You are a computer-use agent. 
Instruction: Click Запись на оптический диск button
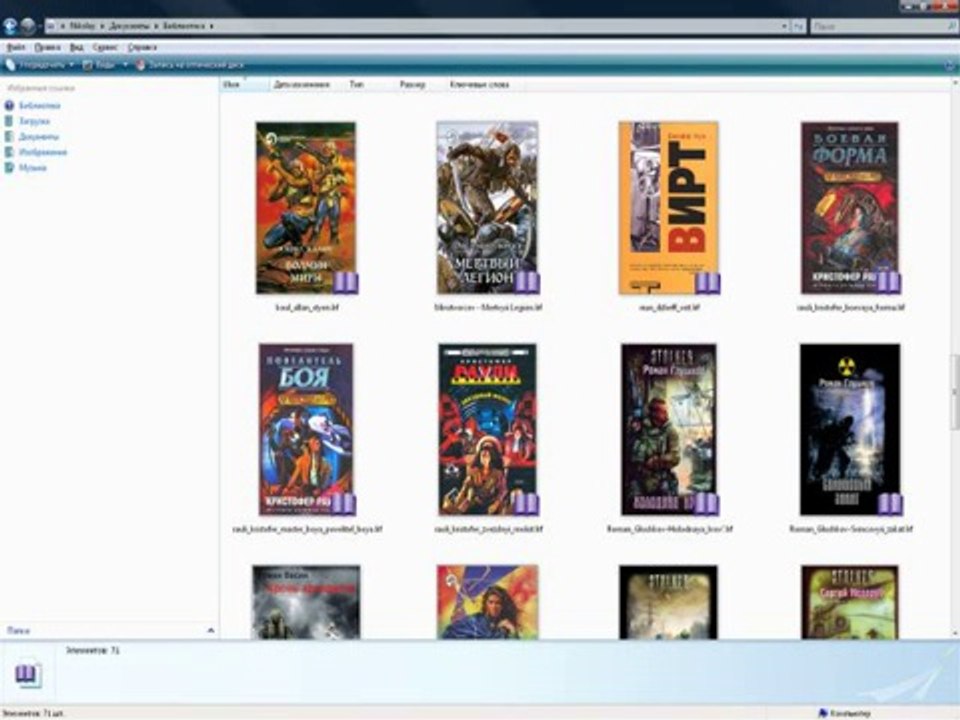pos(190,65)
